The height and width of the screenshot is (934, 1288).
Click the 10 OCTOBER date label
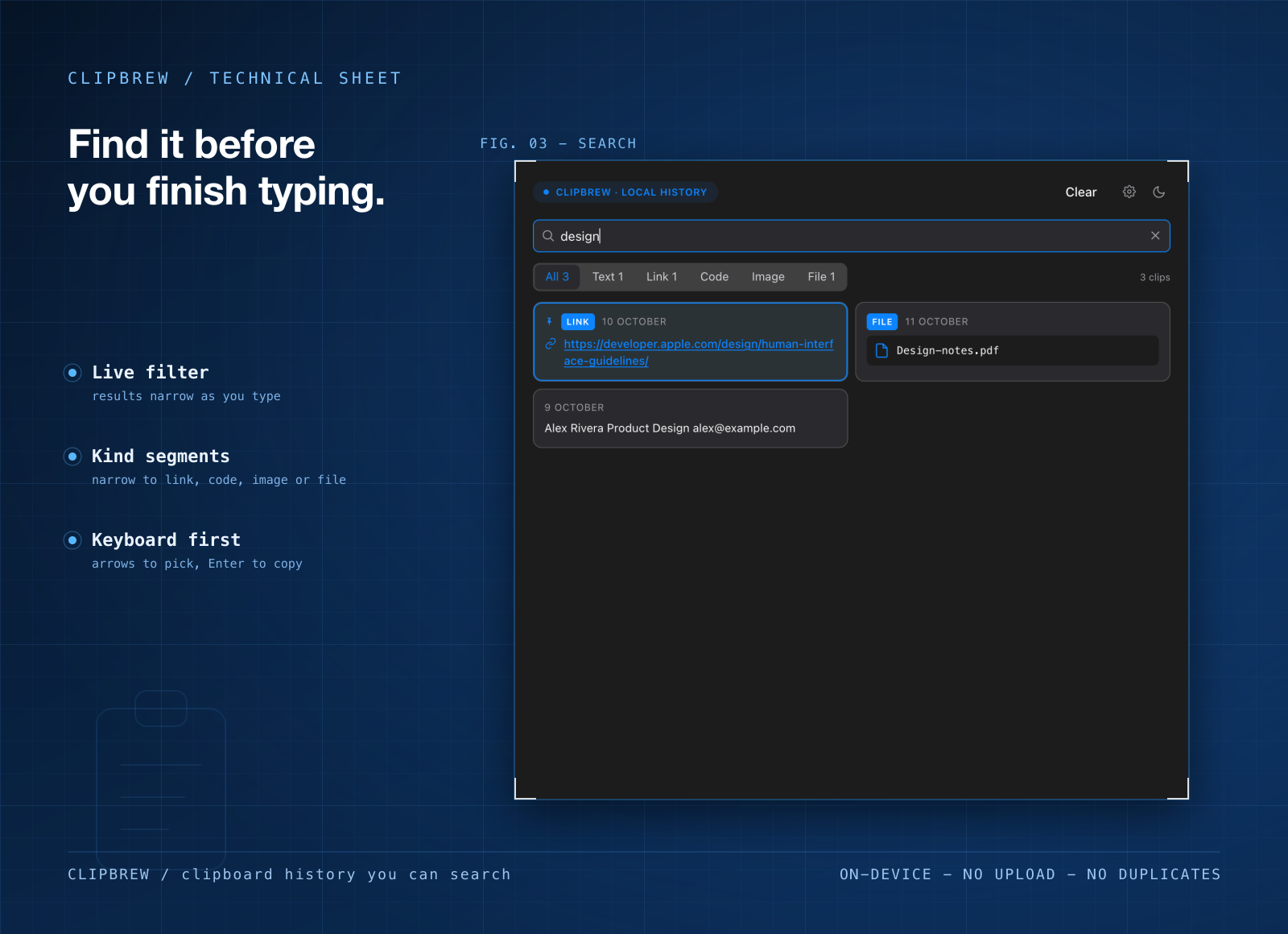[x=634, y=321]
